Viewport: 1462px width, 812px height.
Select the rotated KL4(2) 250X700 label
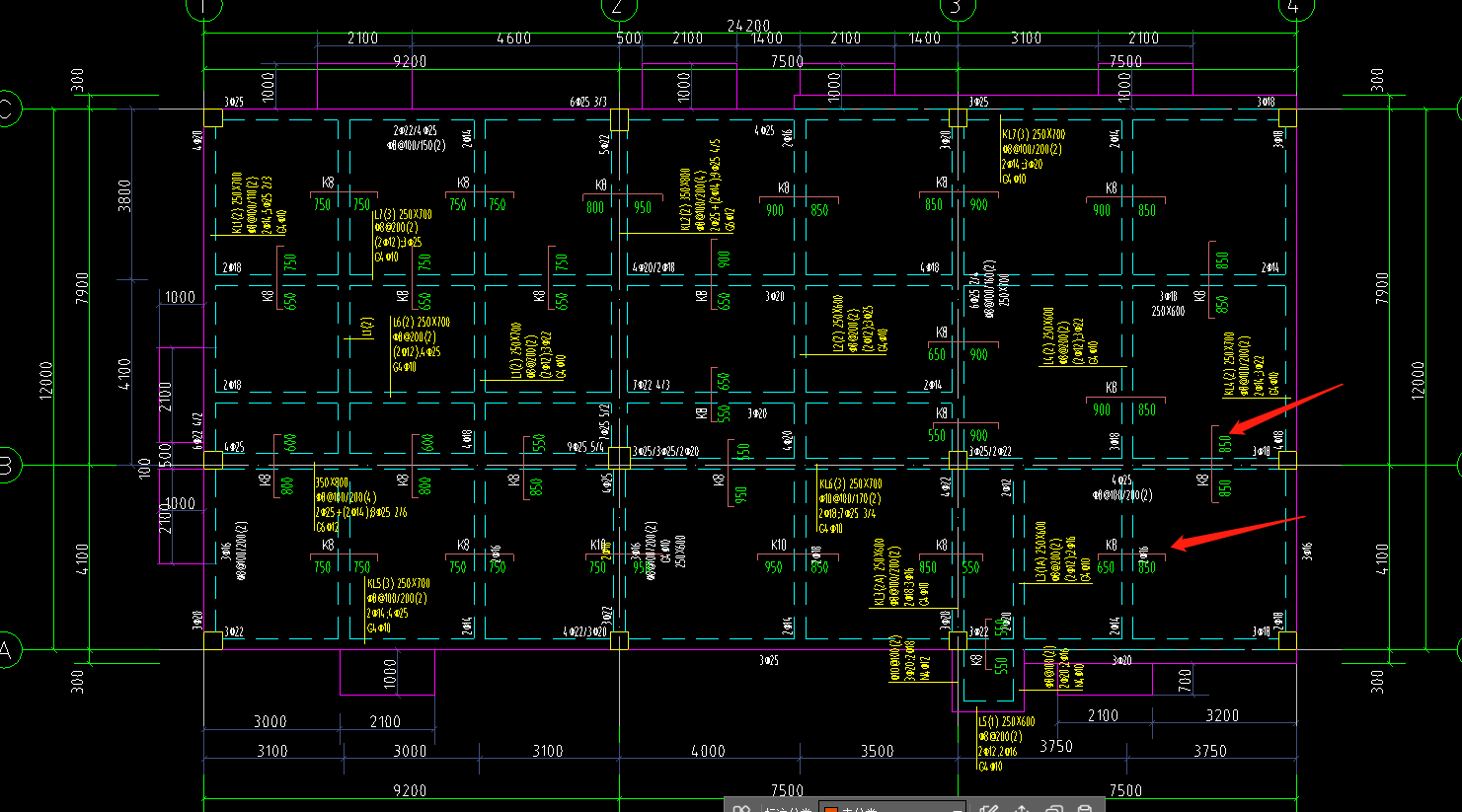[x=1229, y=364]
